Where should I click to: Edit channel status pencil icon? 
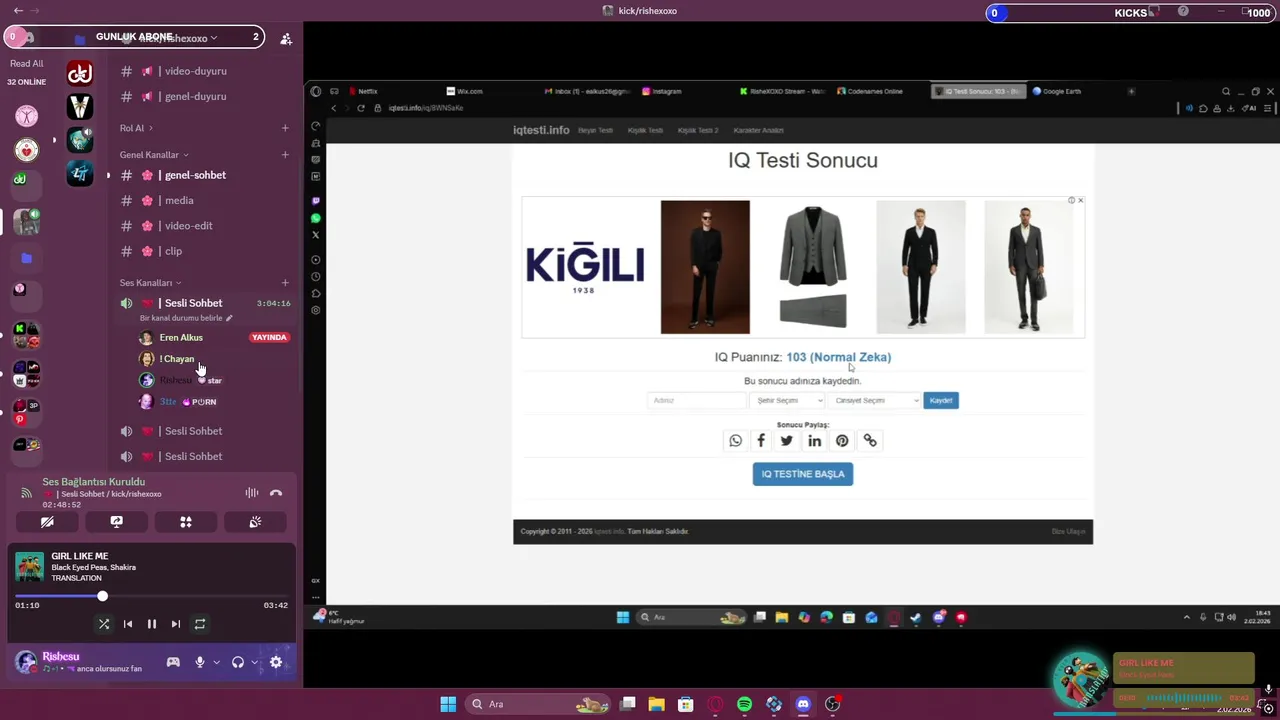click(229, 318)
